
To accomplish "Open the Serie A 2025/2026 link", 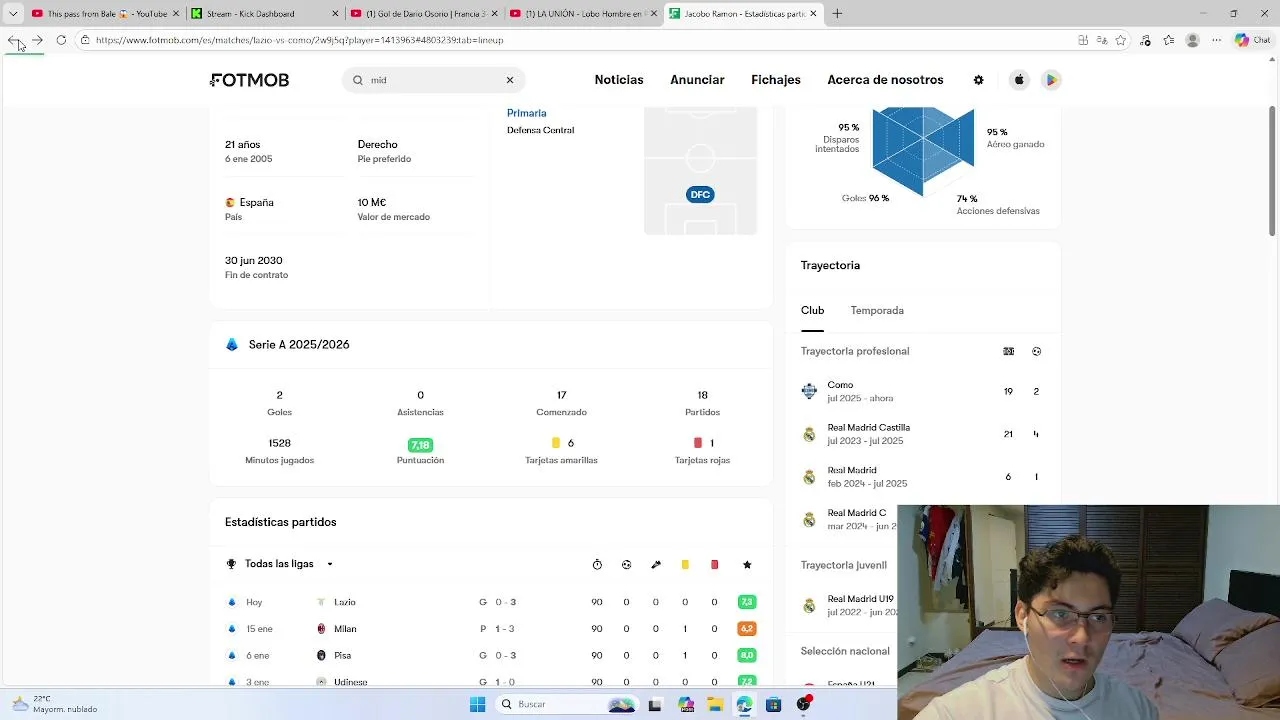I will [x=299, y=344].
